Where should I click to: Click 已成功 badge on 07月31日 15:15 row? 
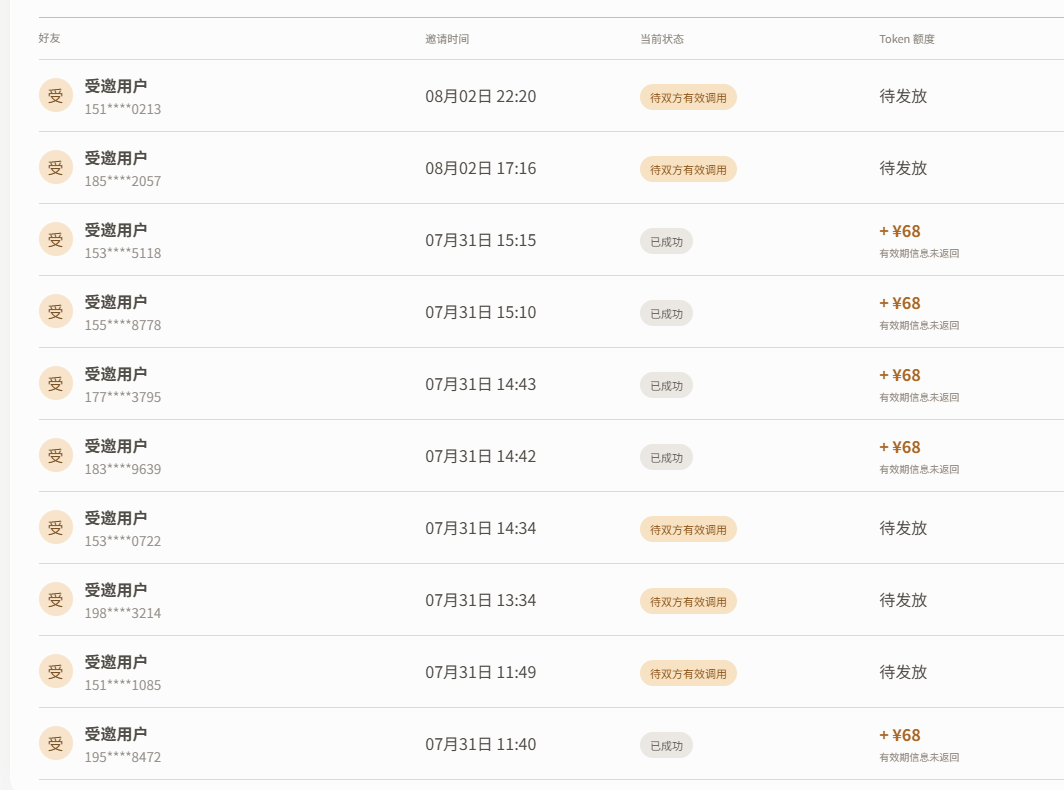tap(666, 242)
